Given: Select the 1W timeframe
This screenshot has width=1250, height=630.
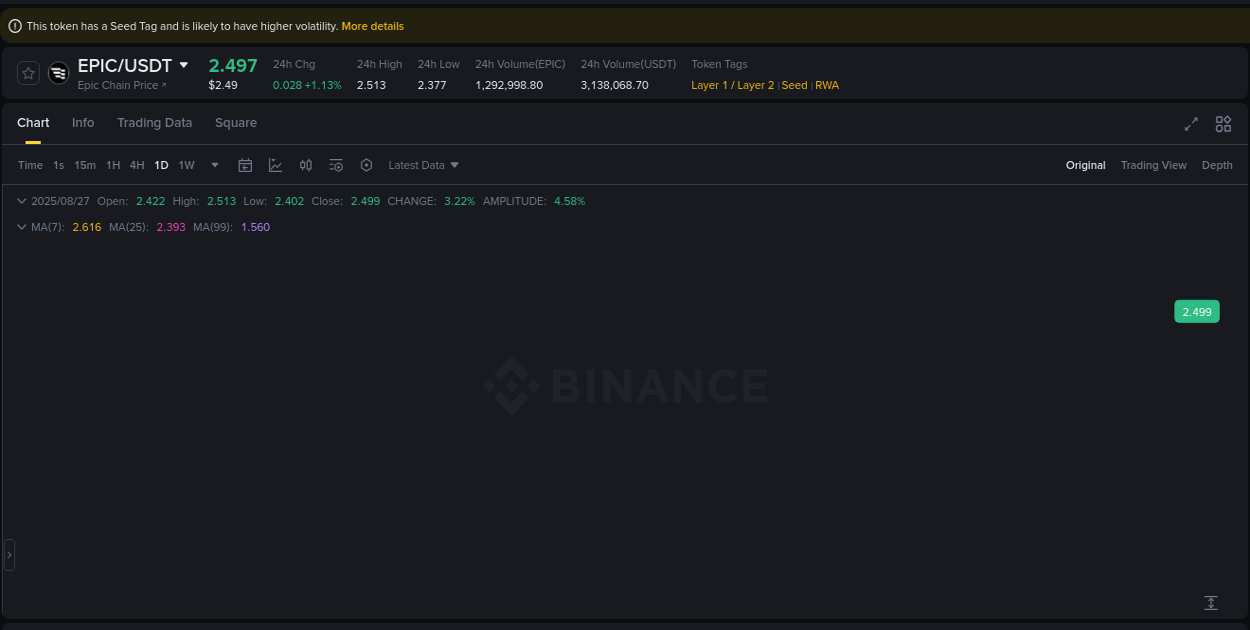Looking at the screenshot, I should pyautogui.click(x=186, y=164).
